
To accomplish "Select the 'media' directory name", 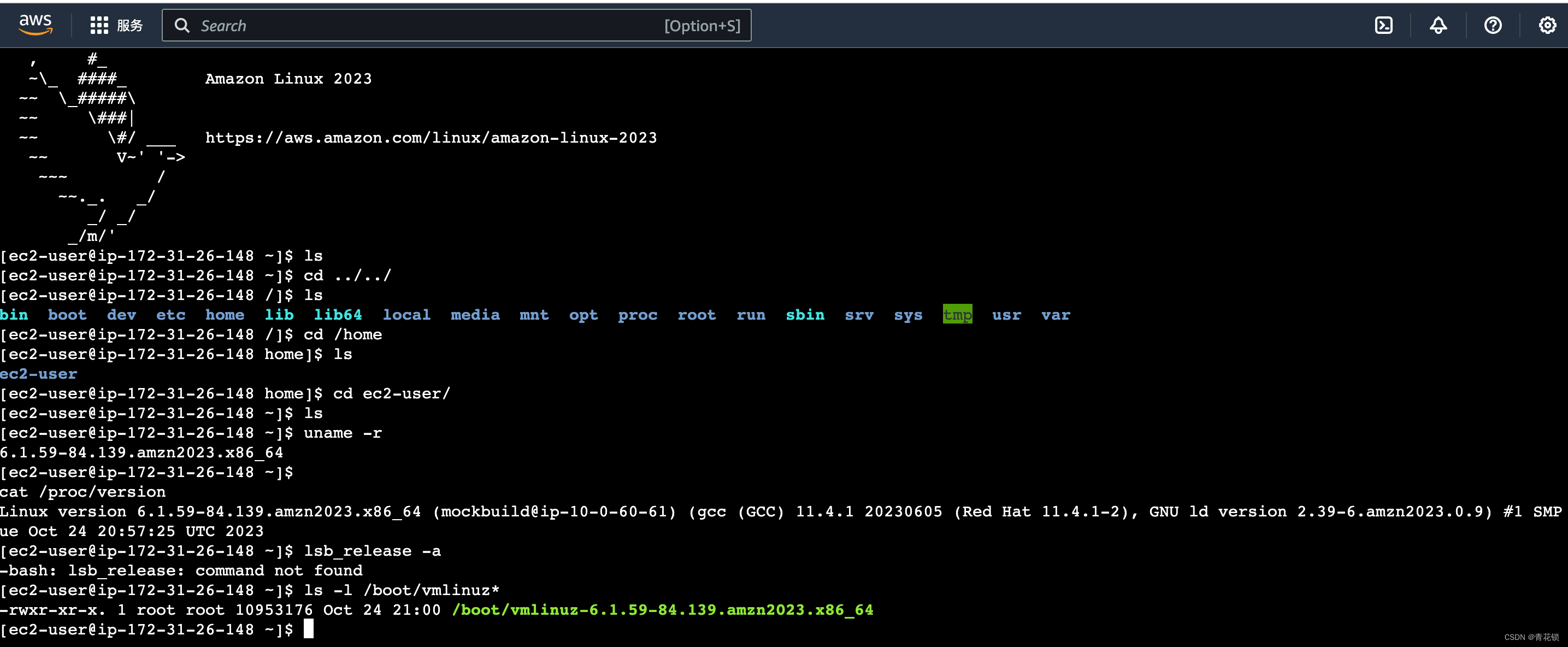I will [x=475, y=315].
